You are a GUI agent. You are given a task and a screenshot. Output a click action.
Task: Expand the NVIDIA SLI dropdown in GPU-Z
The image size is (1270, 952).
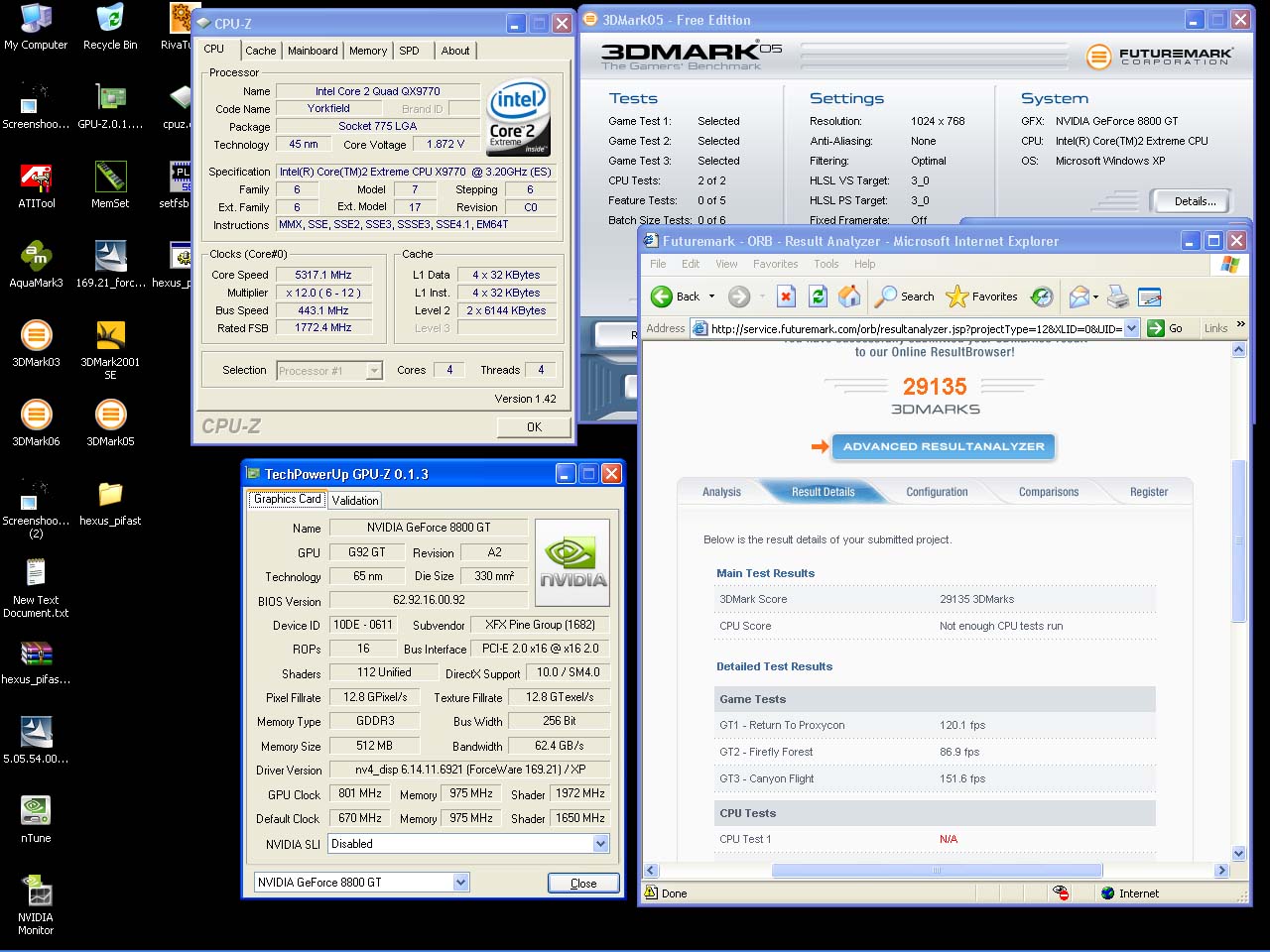click(600, 844)
